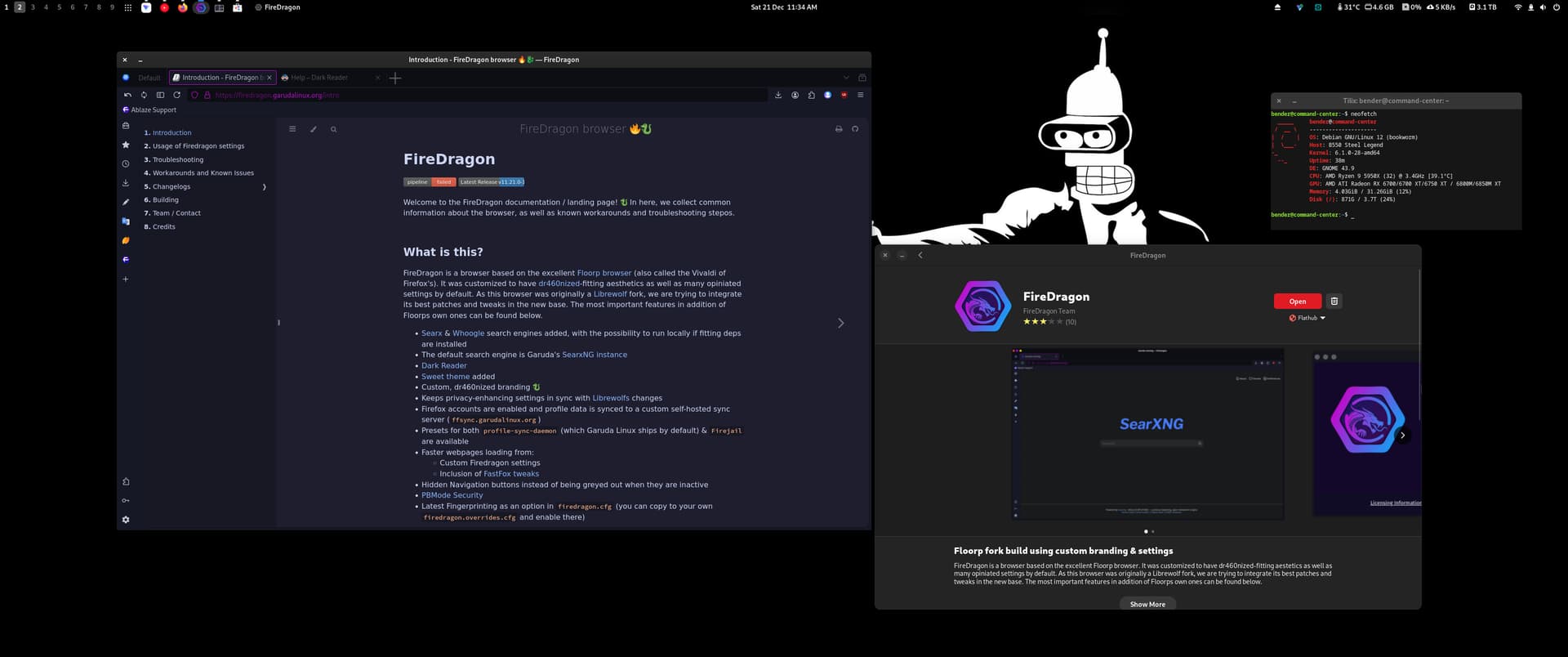Screen dimensions: 1568x657
Task: Launch Firefox from the top bar dock
Action: pos(182,7)
